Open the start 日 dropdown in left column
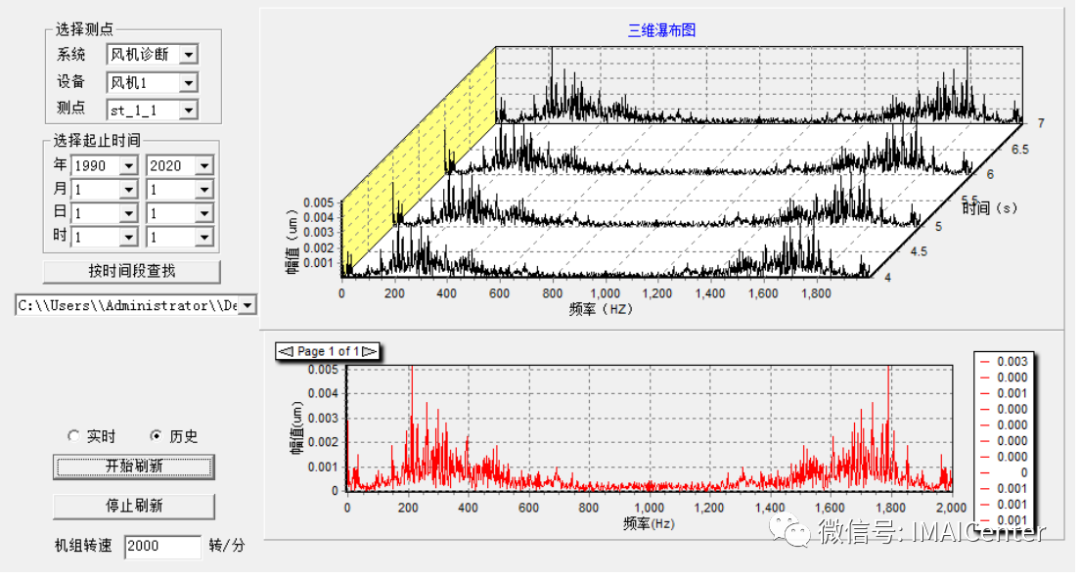This screenshot has width=1080, height=579. click(x=129, y=213)
